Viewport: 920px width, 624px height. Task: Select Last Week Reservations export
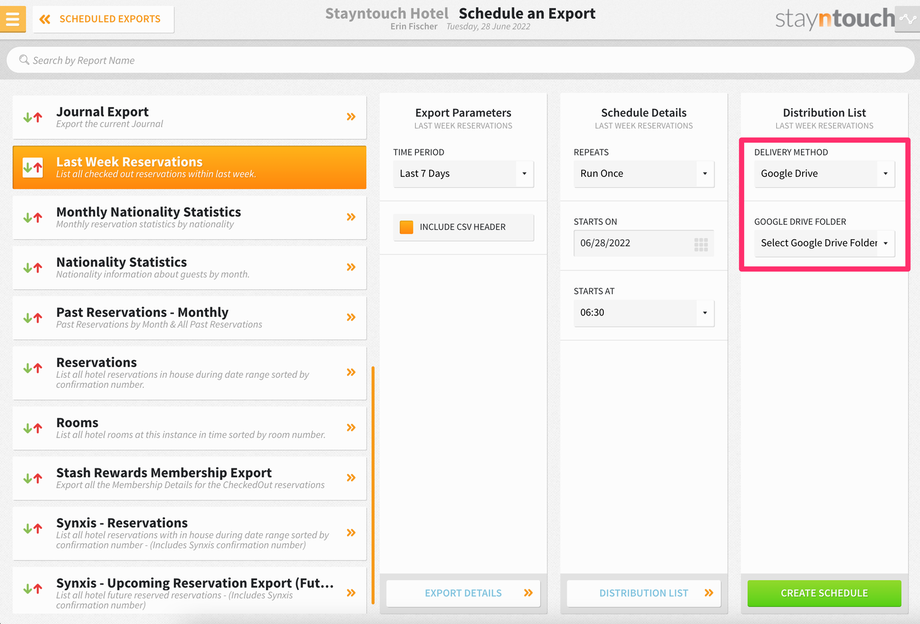[x=190, y=167]
